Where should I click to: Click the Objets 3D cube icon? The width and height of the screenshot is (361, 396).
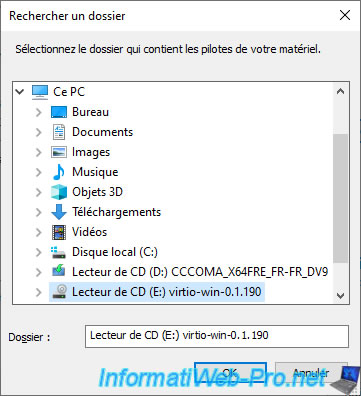pyautogui.click(x=59, y=192)
